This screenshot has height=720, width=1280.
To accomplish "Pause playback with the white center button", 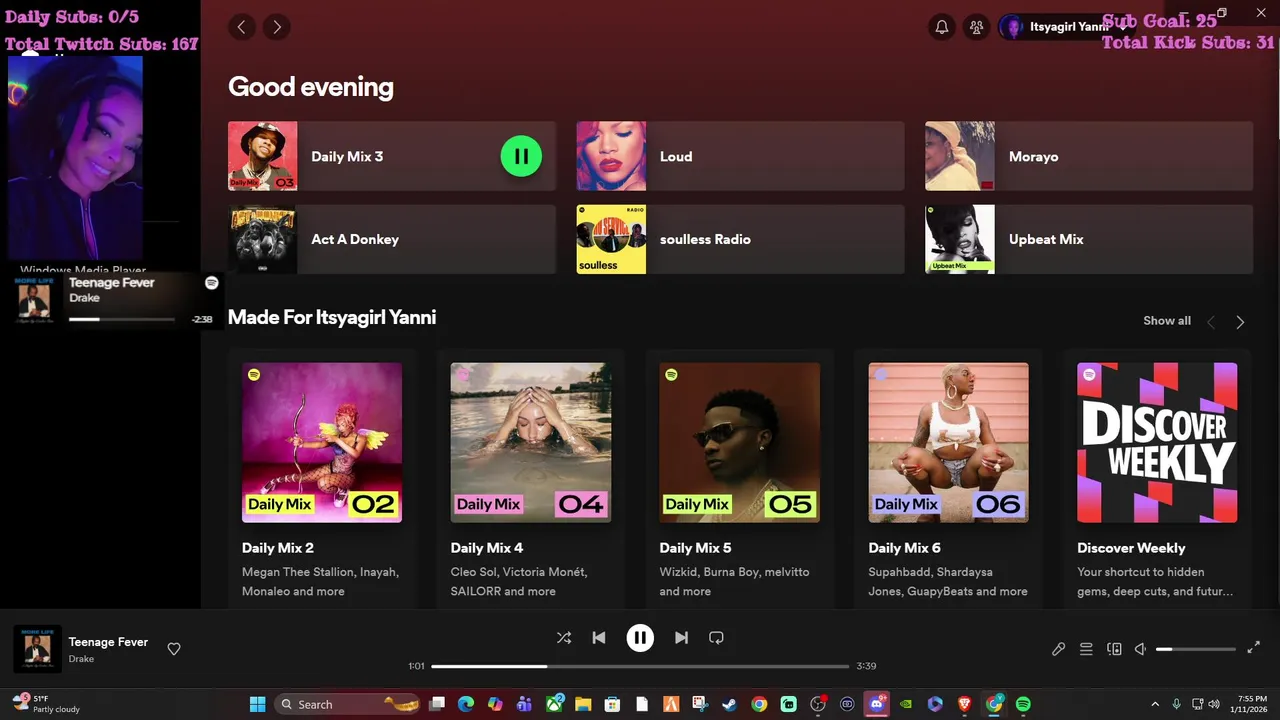I will point(640,637).
